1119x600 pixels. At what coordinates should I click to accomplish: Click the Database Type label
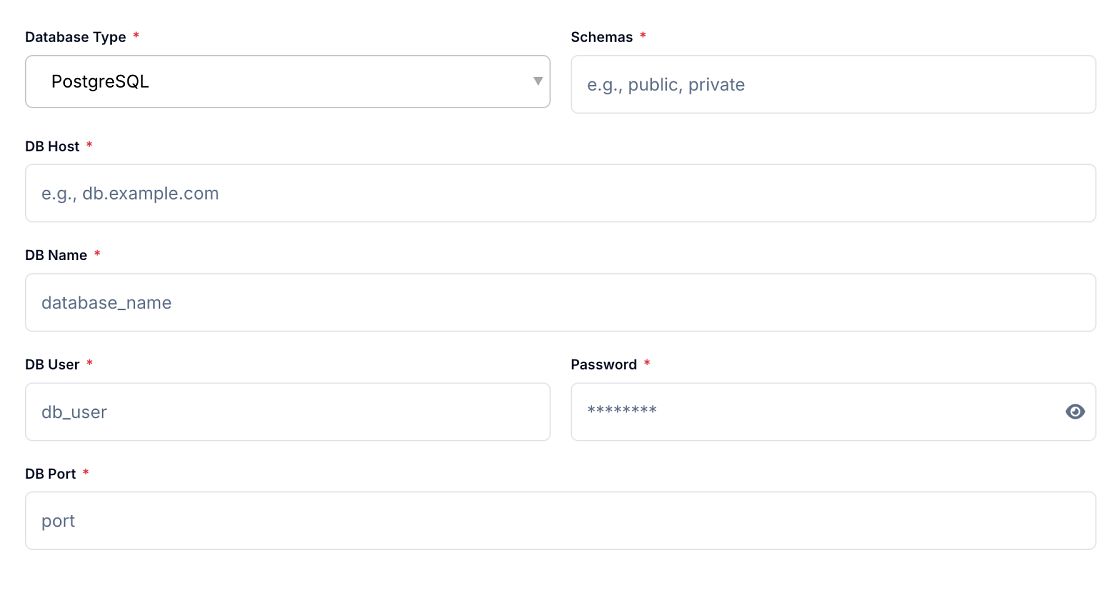75,37
